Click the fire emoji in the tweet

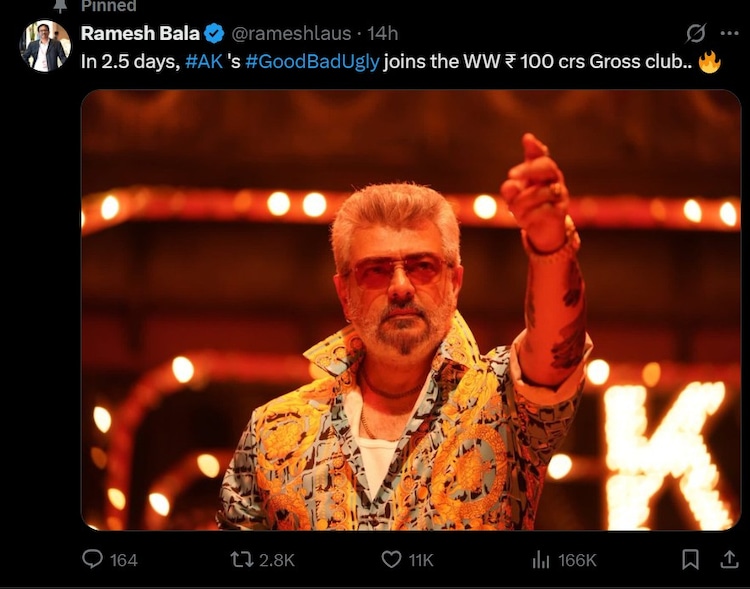[x=709, y=62]
